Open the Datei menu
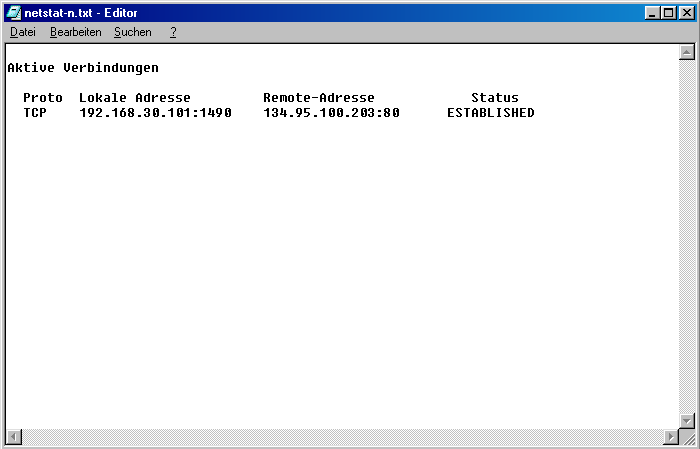The height and width of the screenshot is (449, 700). tap(22, 32)
